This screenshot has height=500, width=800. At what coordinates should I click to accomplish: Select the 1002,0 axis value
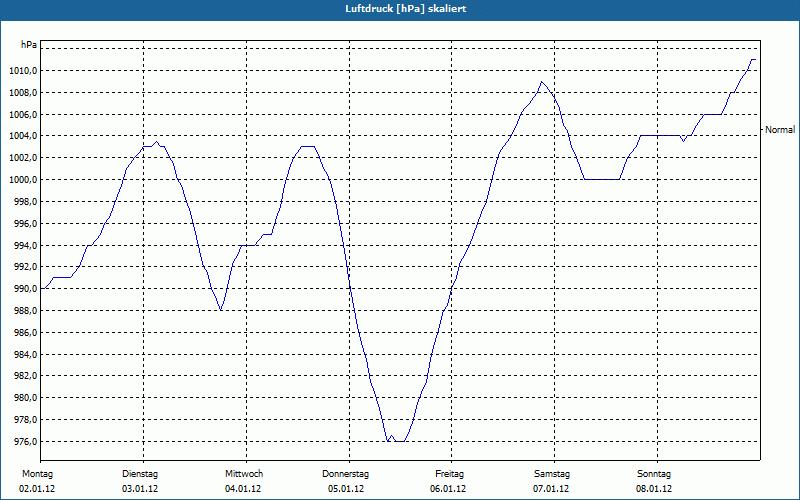click(22, 158)
